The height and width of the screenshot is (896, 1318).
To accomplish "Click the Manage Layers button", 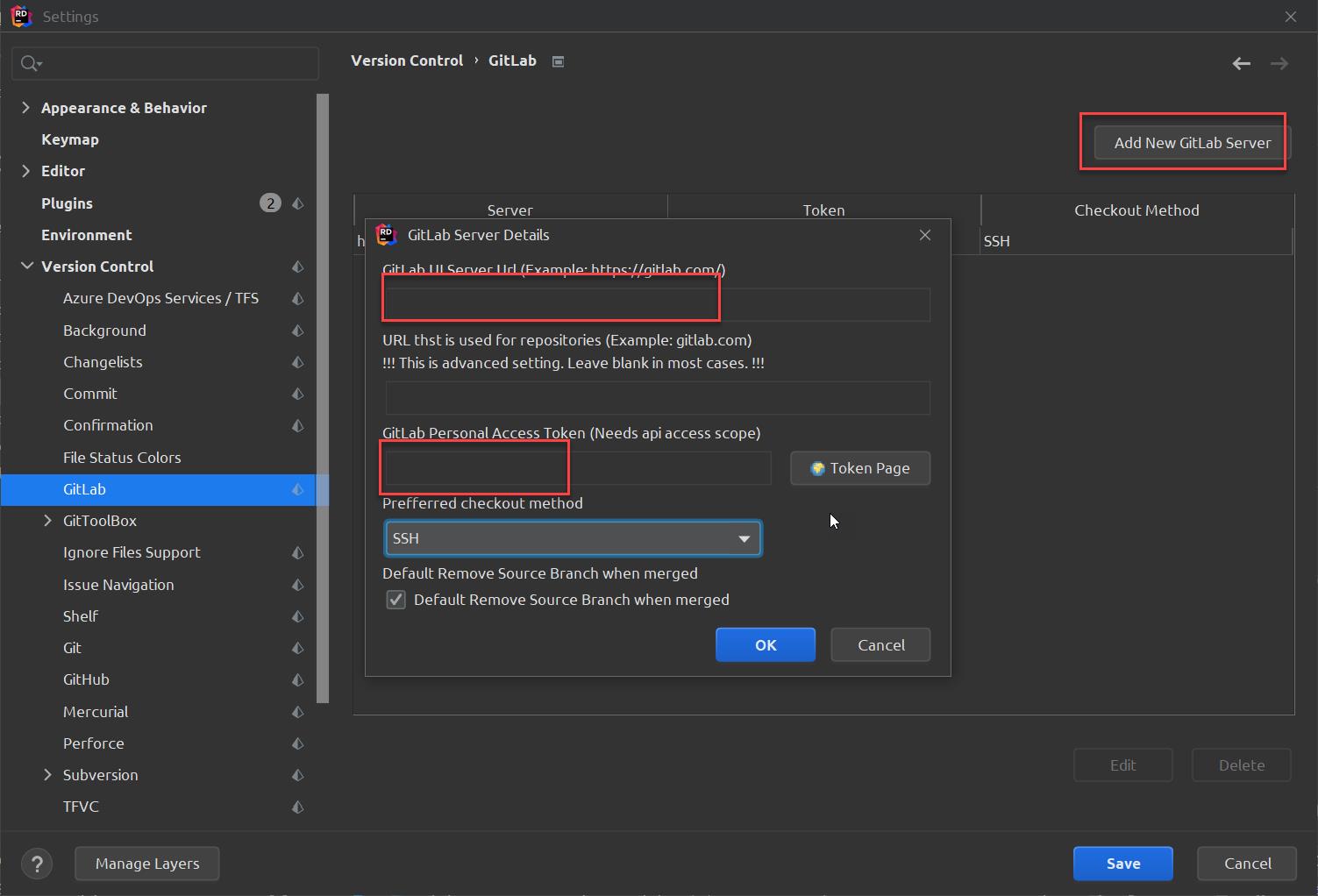I will (147, 864).
